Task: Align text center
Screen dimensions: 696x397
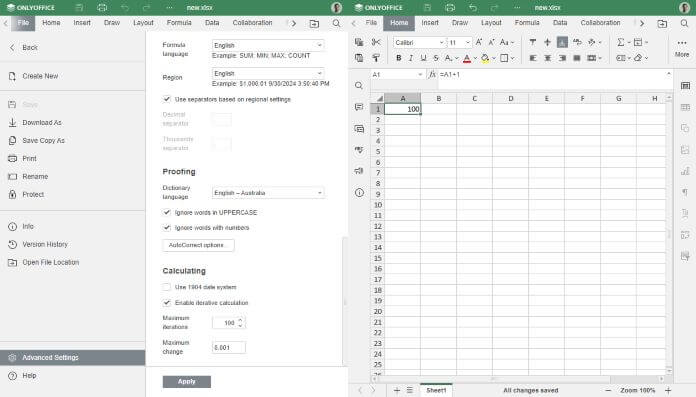Action: (x=547, y=58)
